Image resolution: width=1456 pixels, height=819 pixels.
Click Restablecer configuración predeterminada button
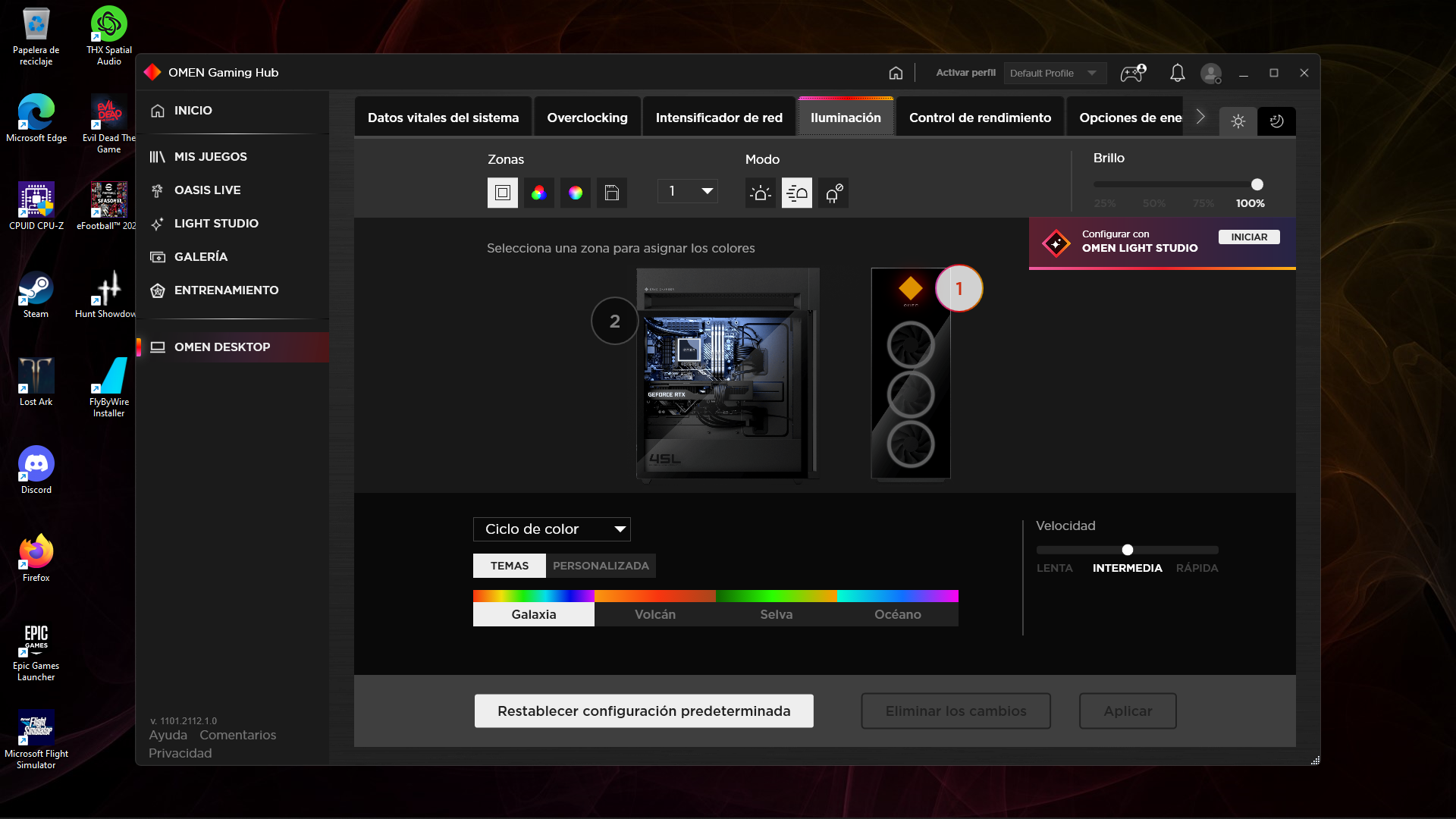point(644,711)
